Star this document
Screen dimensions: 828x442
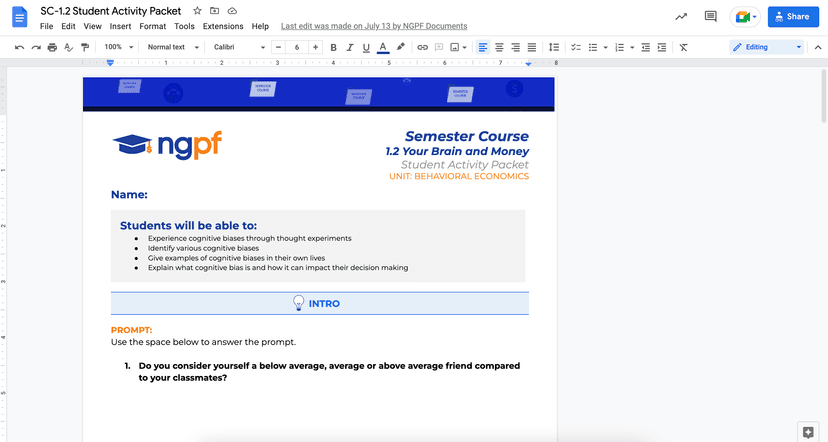pyautogui.click(x=196, y=10)
